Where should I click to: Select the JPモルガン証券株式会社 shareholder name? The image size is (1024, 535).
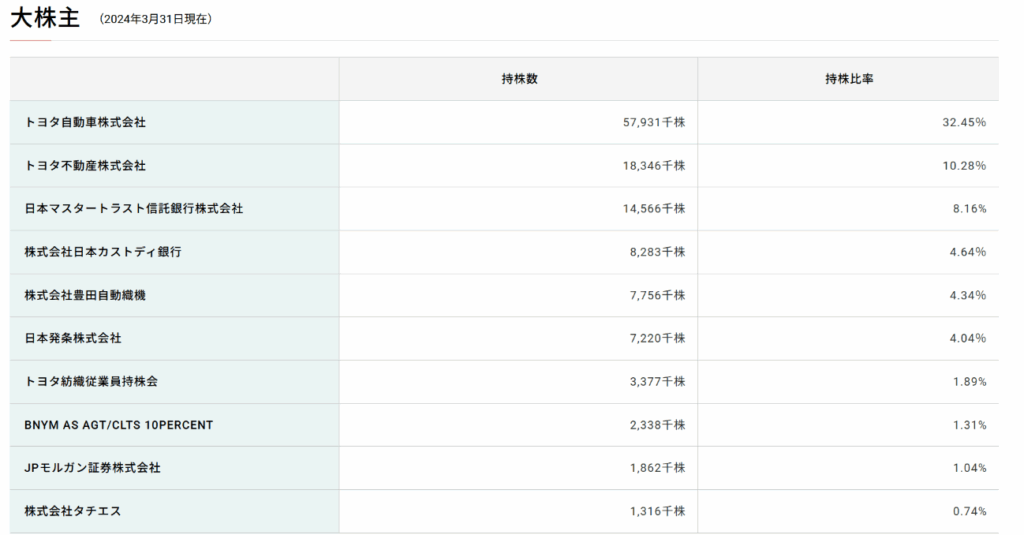click(x=92, y=468)
